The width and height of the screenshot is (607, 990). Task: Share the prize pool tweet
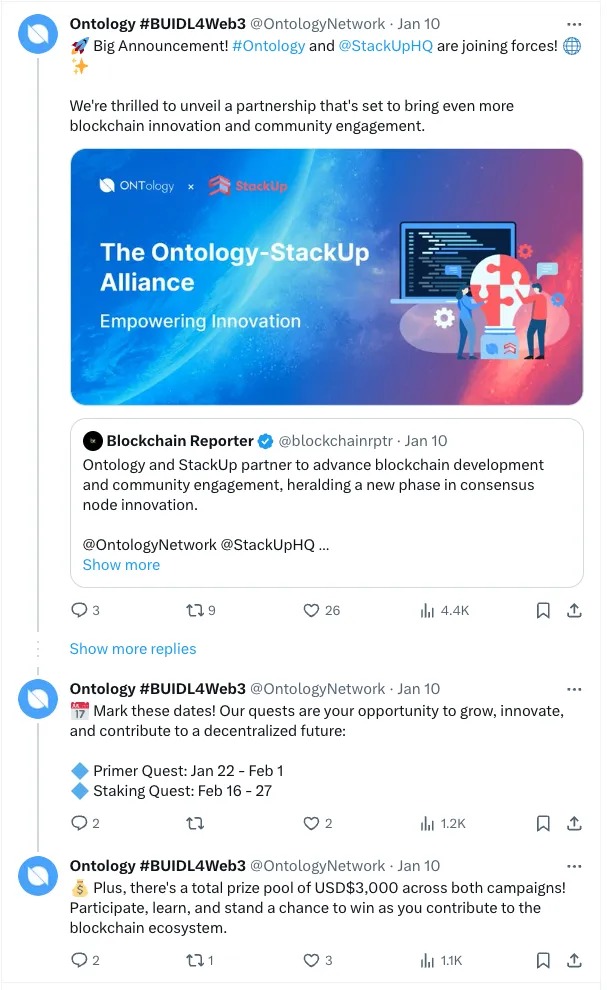574,960
